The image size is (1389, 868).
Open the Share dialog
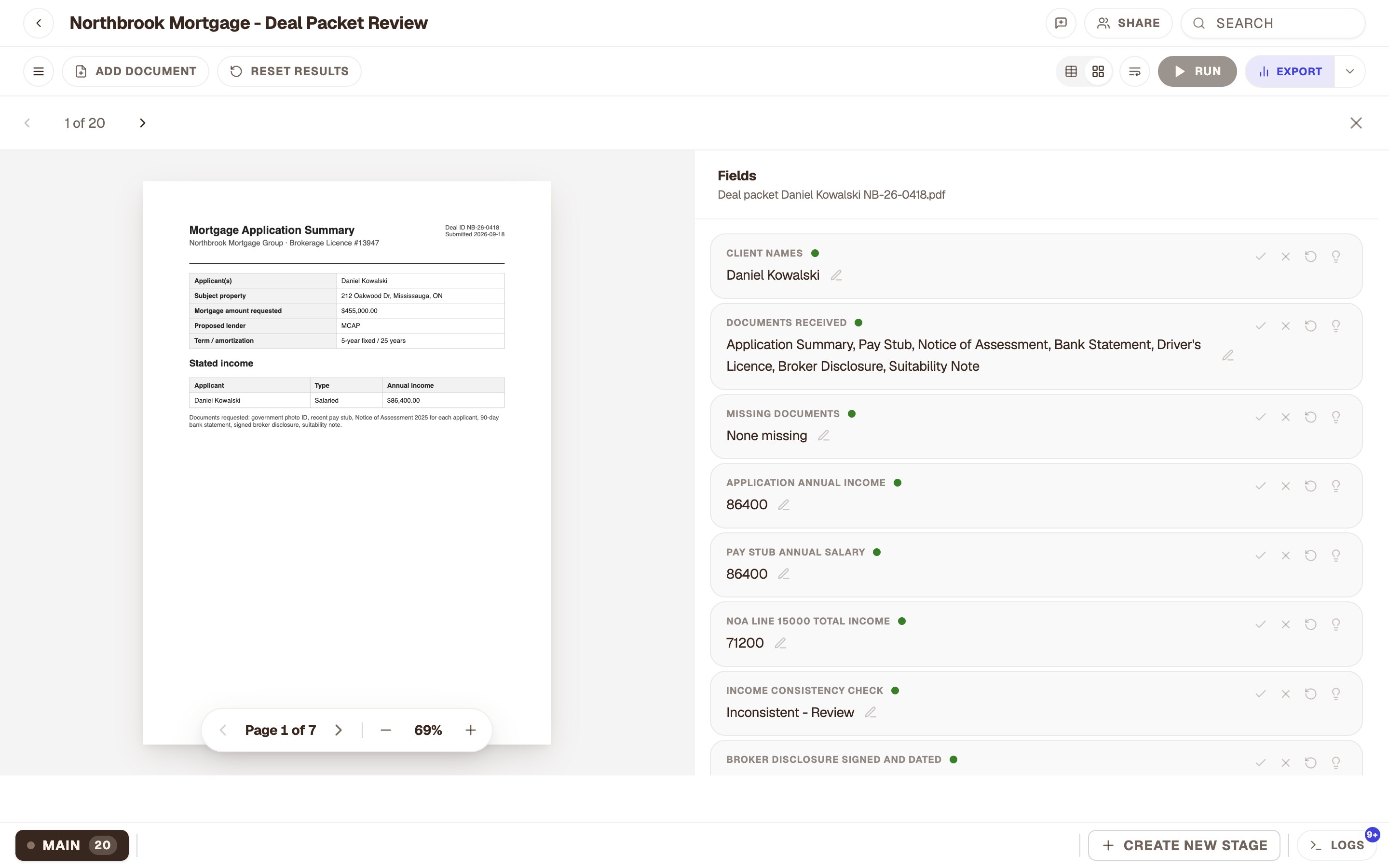1129,23
